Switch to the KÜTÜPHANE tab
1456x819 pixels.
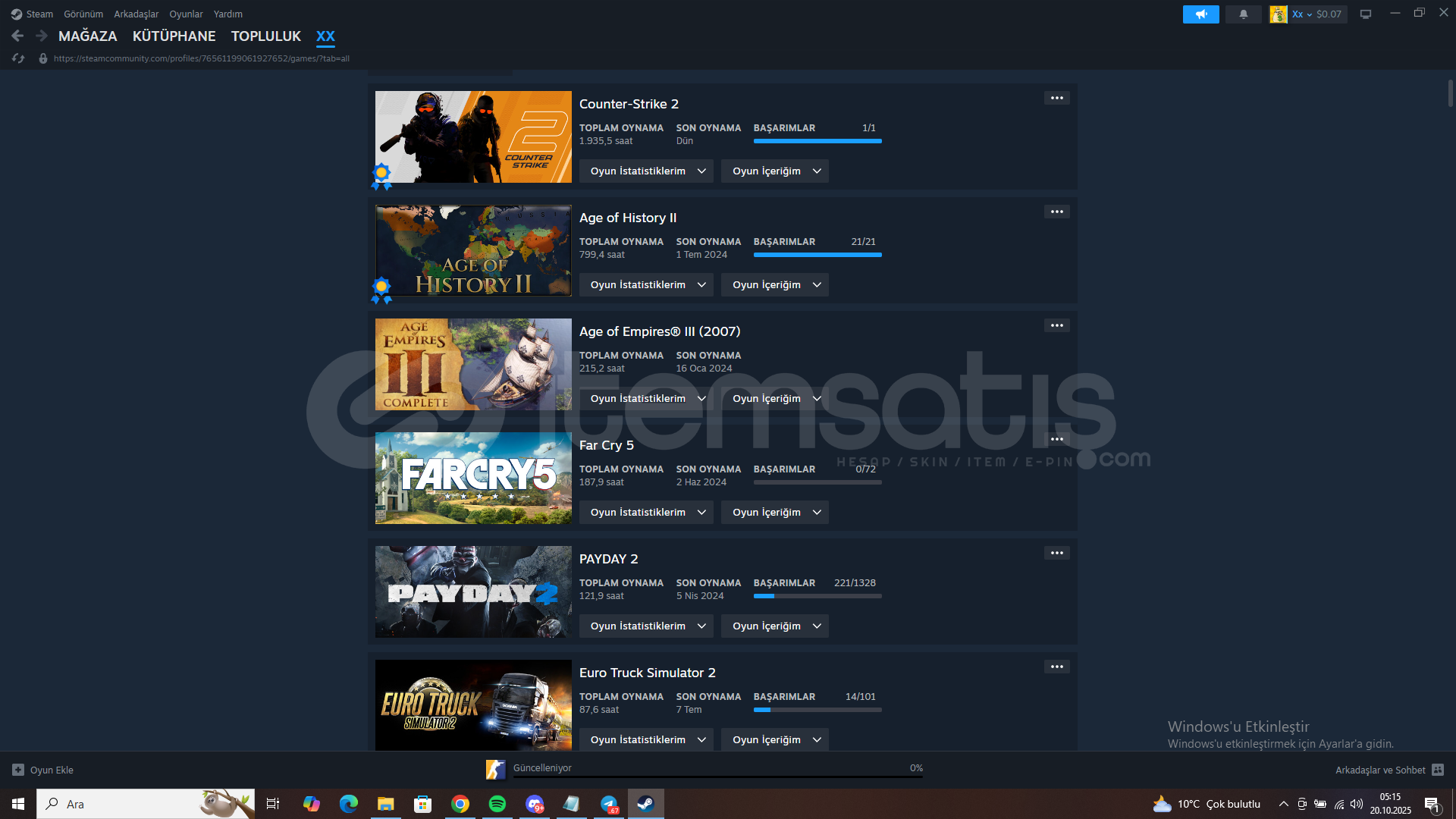174,36
